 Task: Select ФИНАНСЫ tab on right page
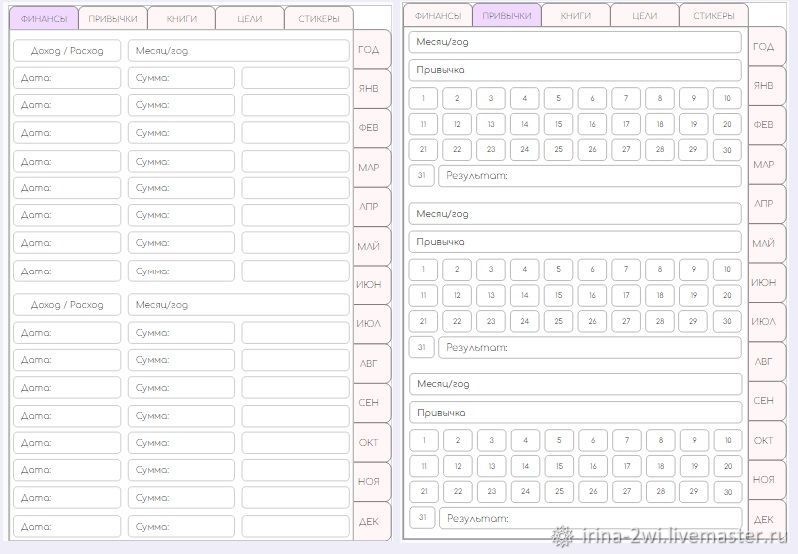pos(438,15)
